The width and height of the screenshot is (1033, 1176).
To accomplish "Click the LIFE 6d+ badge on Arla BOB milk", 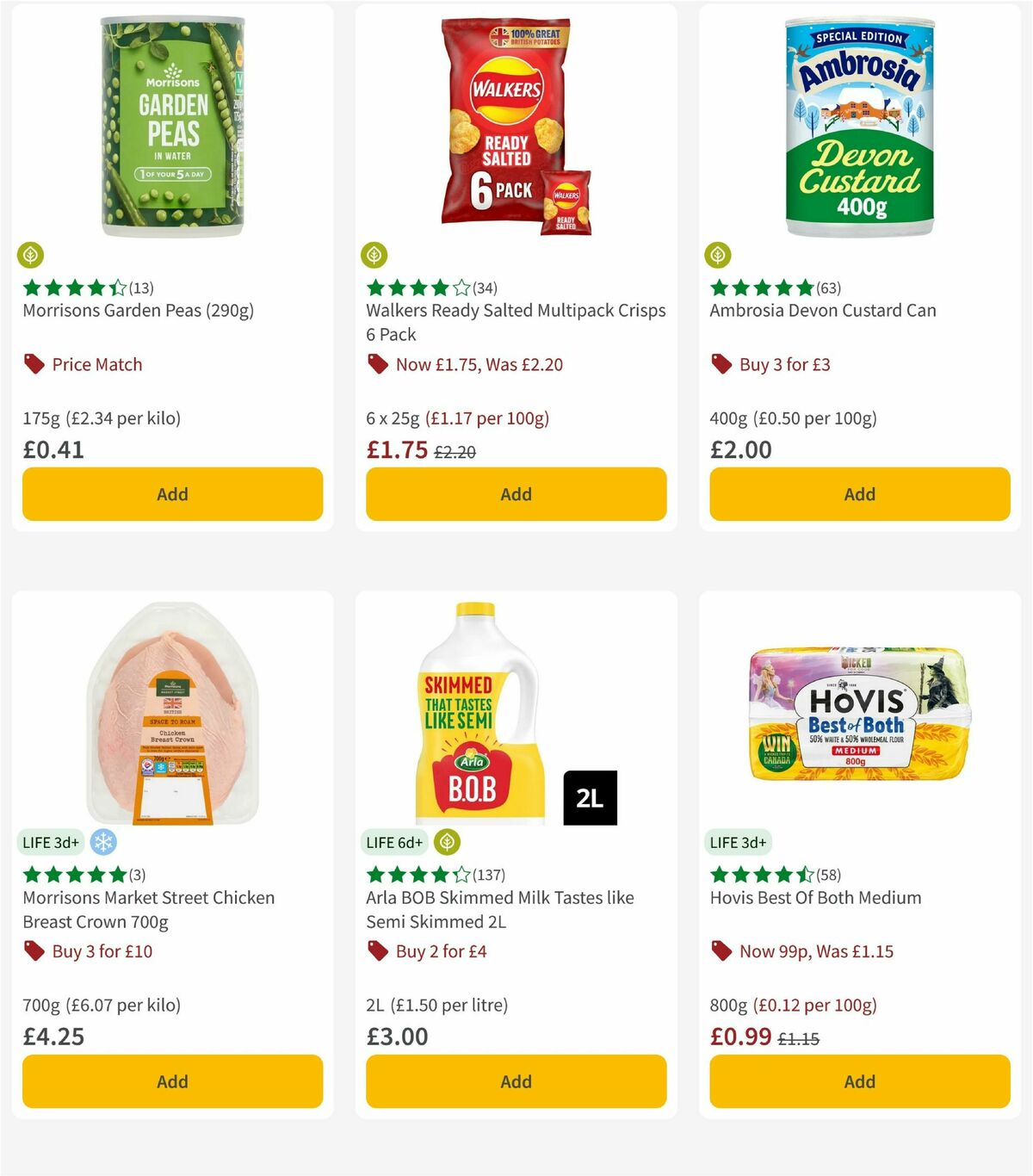I will [394, 843].
